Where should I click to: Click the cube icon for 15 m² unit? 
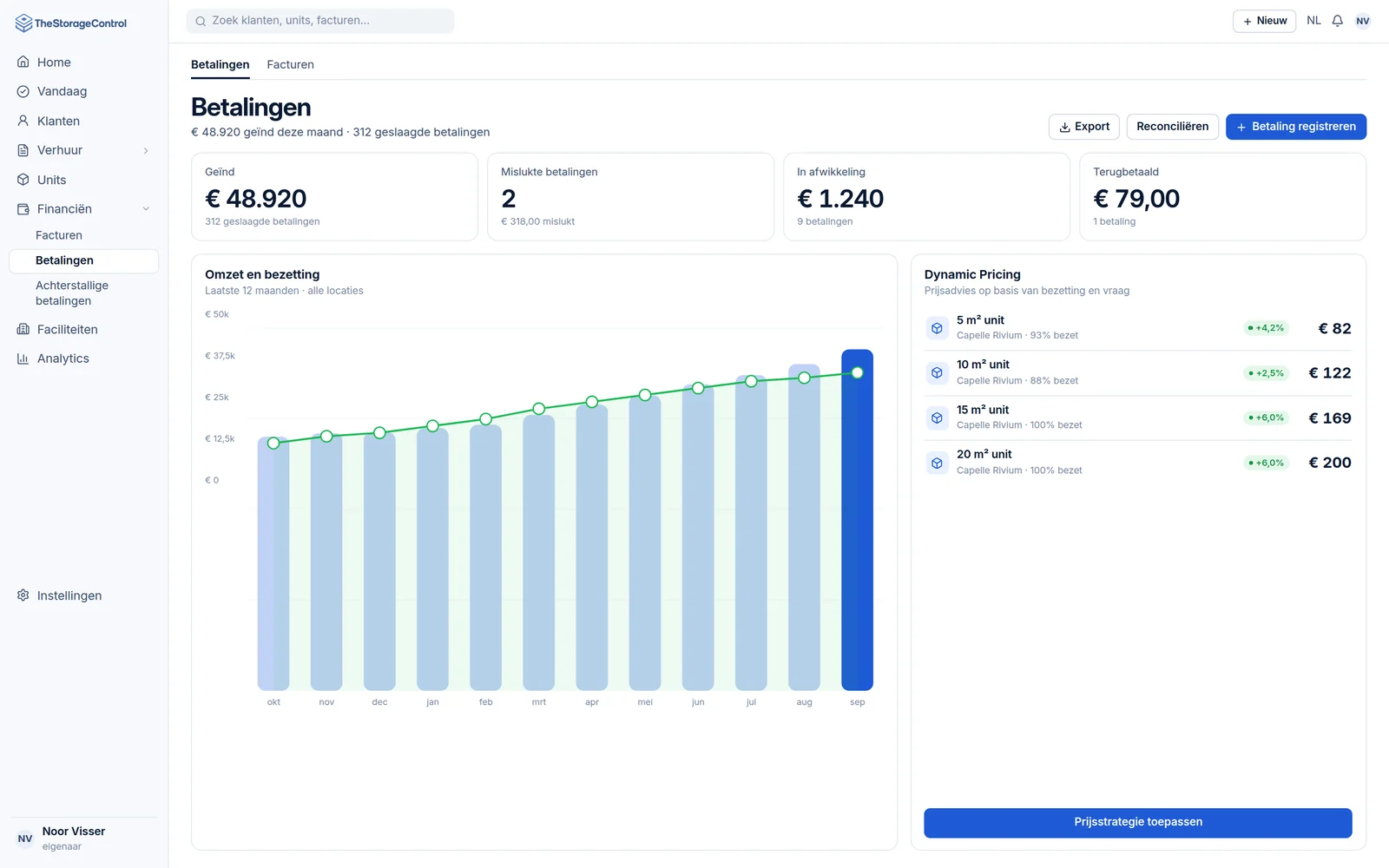click(937, 418)
